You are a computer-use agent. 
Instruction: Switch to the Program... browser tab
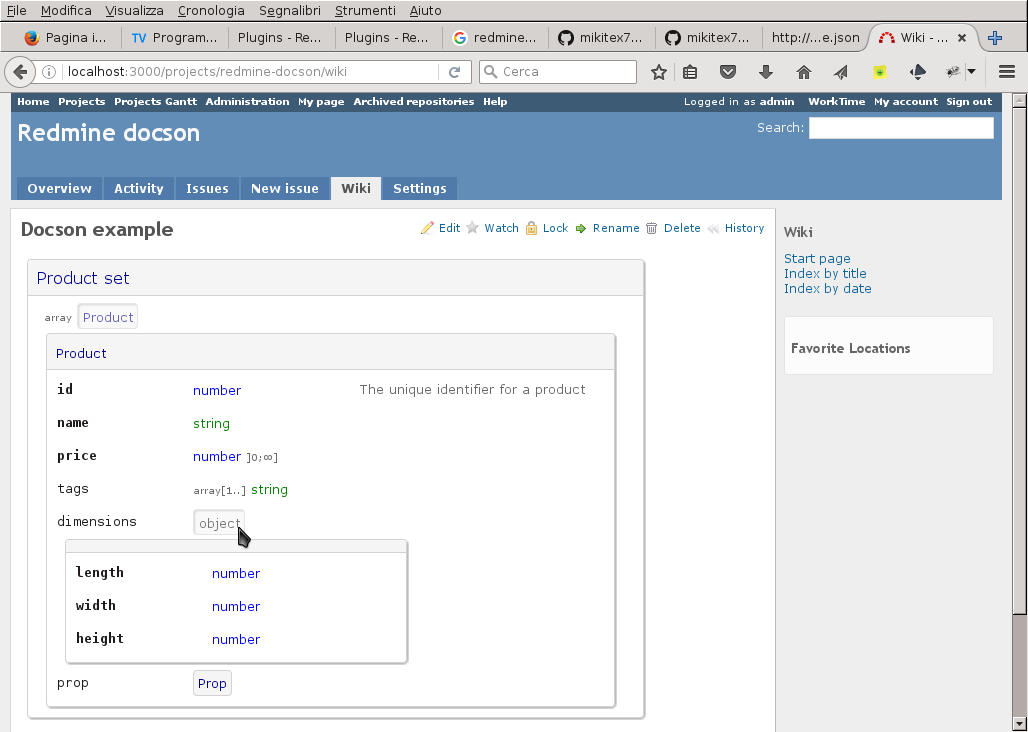click(x=174, y=38)
